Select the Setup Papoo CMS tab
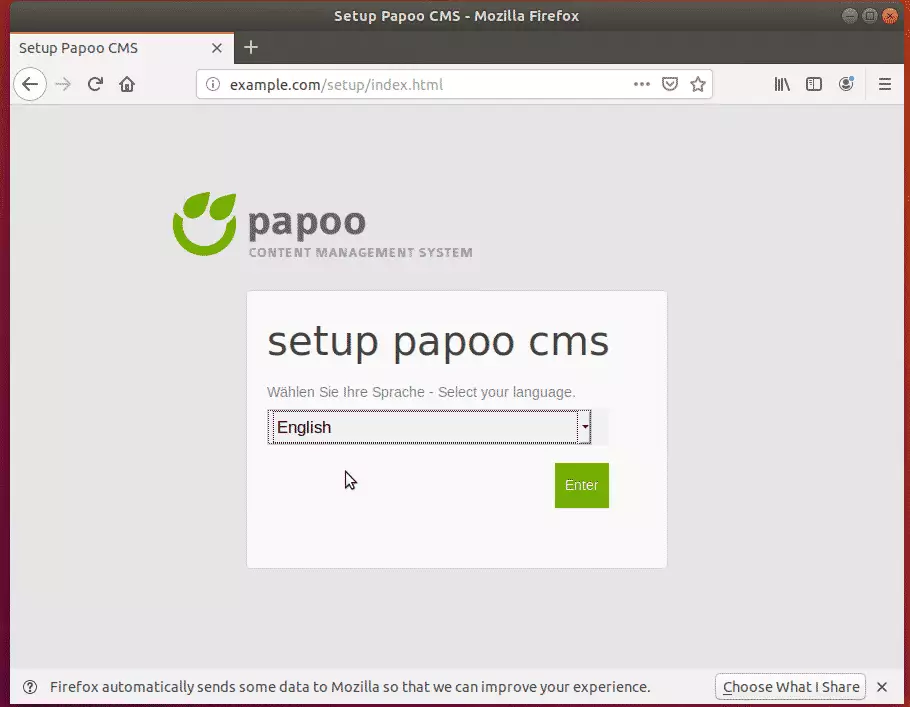The width and height of the screenshot is (910, 707). click(x=122, y=48)
